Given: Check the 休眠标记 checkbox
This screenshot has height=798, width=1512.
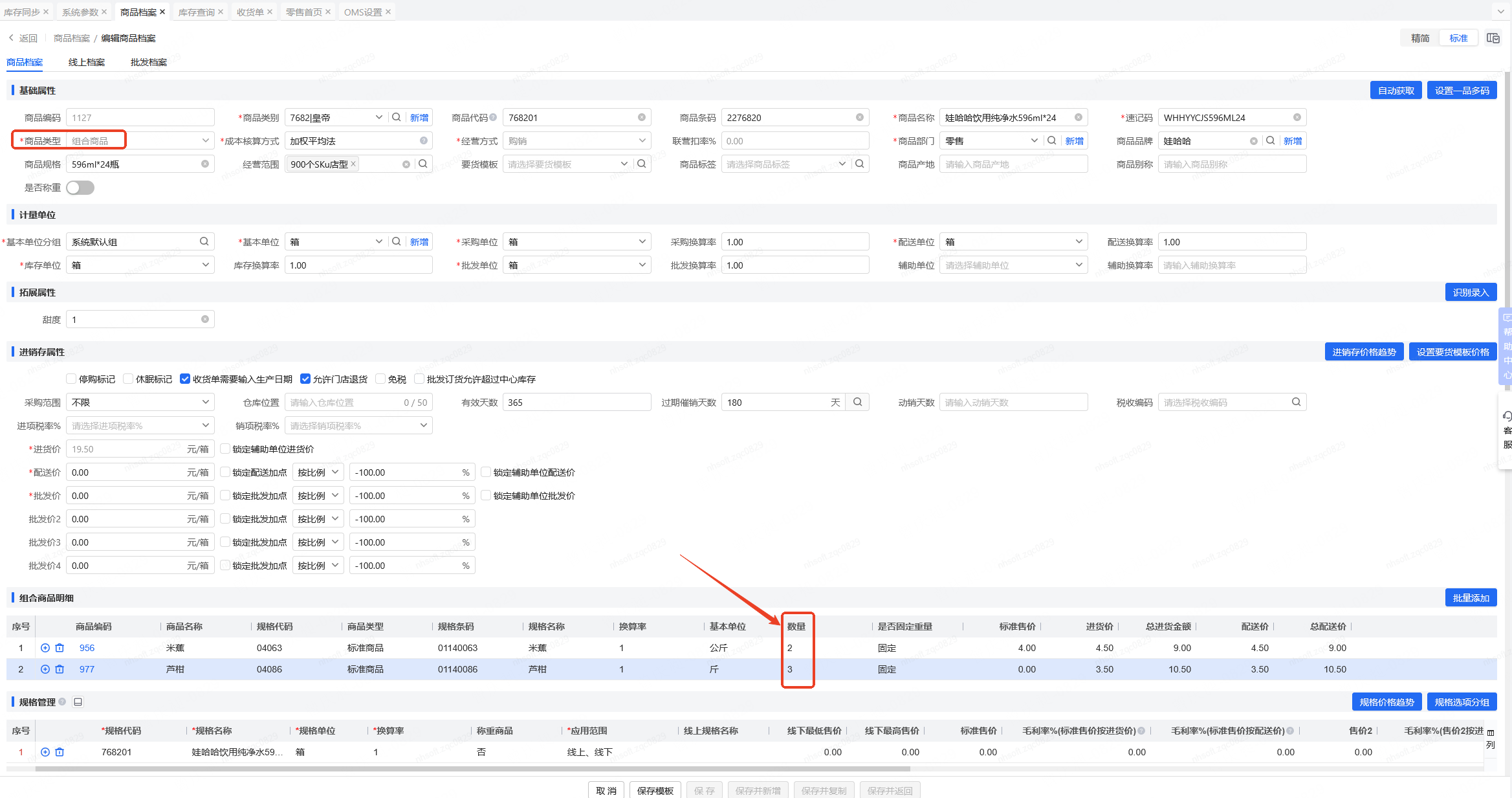Looking at the screenshot, I should pos(128,379).
